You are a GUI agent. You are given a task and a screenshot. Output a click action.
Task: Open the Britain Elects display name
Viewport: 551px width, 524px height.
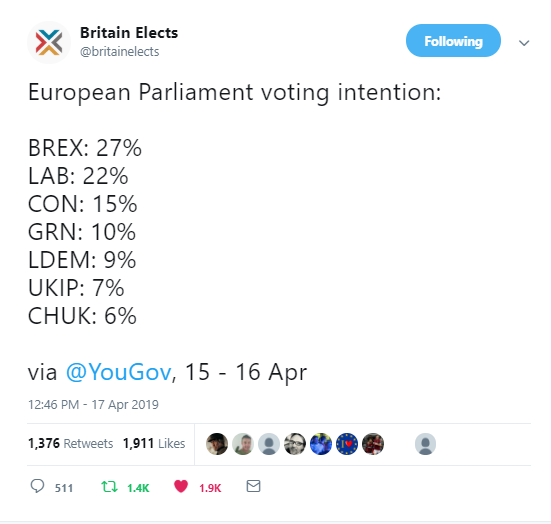click(129, 33)
